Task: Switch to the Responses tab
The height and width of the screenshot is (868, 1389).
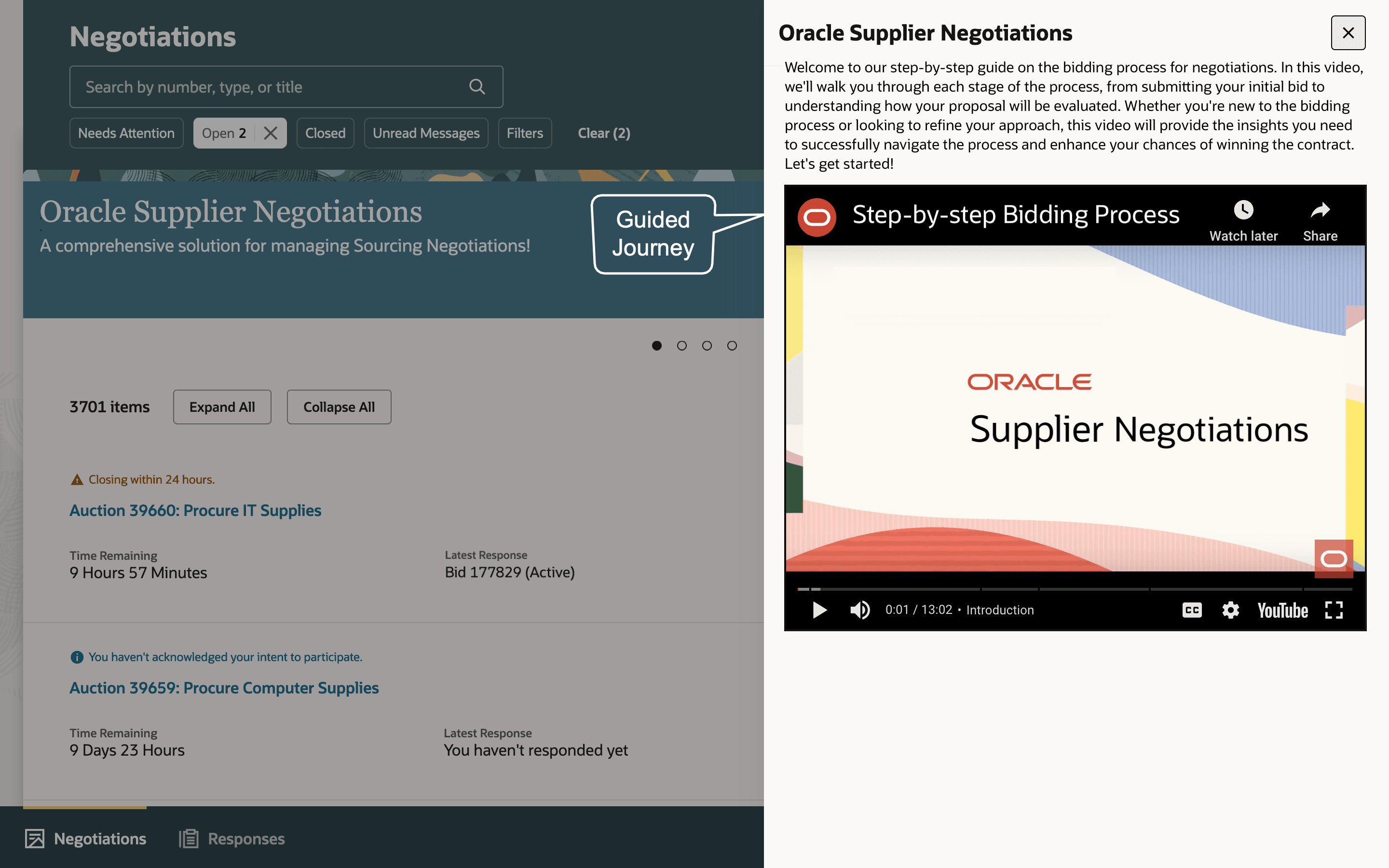Action: (x=232, y=839)
